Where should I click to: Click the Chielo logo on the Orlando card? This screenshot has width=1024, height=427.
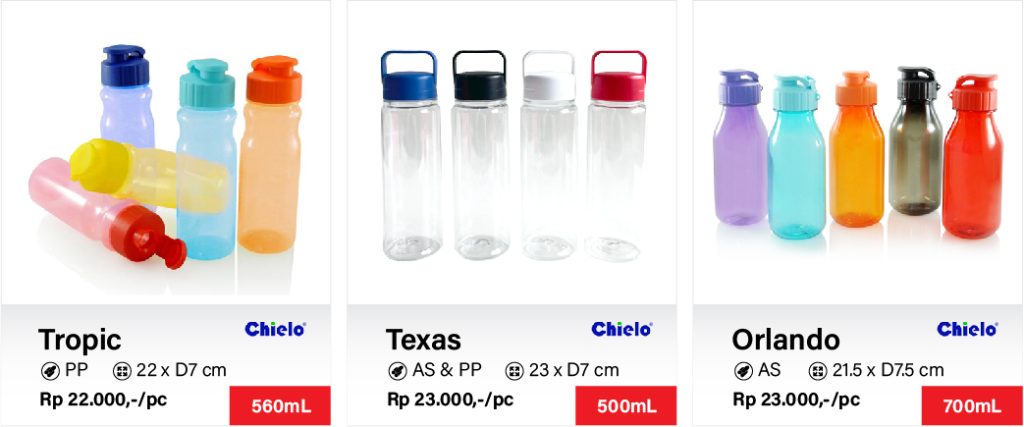[x=967, y=329]
